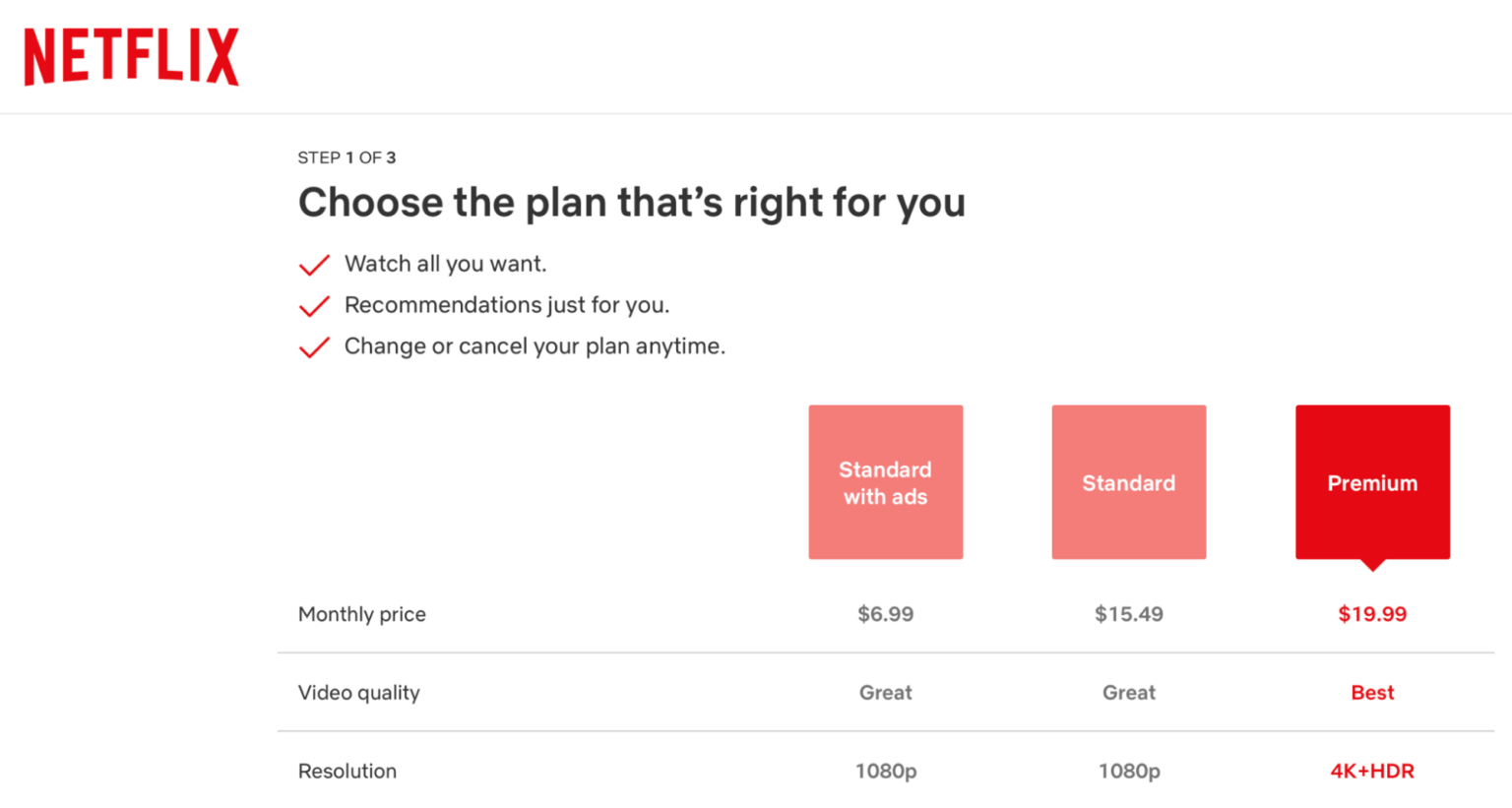Select the Standard with ads plan card
1512x808 pixels.
(x=885, y=482)
